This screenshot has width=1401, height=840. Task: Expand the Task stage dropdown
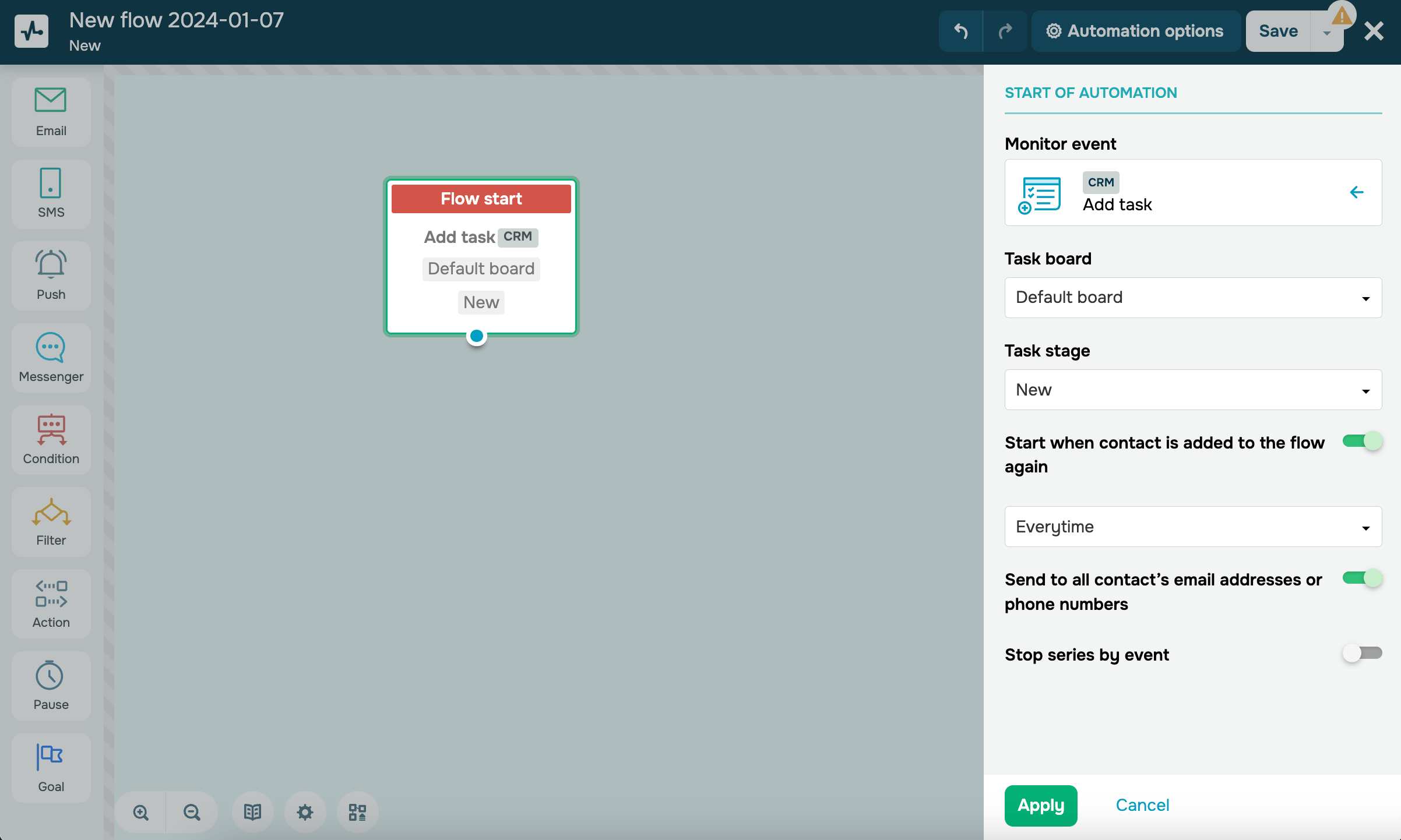pyautogui.click(x=1192, y=390)
